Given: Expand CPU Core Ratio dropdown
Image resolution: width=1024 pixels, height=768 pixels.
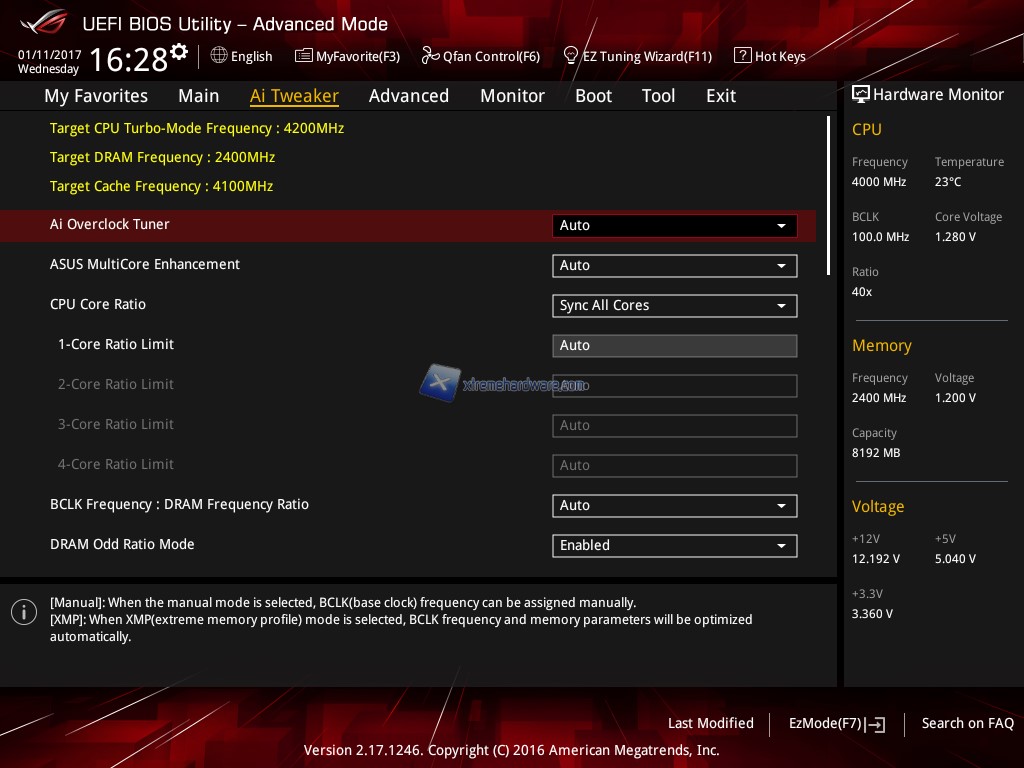Looking at the screenshot, I should pos(674,306).
